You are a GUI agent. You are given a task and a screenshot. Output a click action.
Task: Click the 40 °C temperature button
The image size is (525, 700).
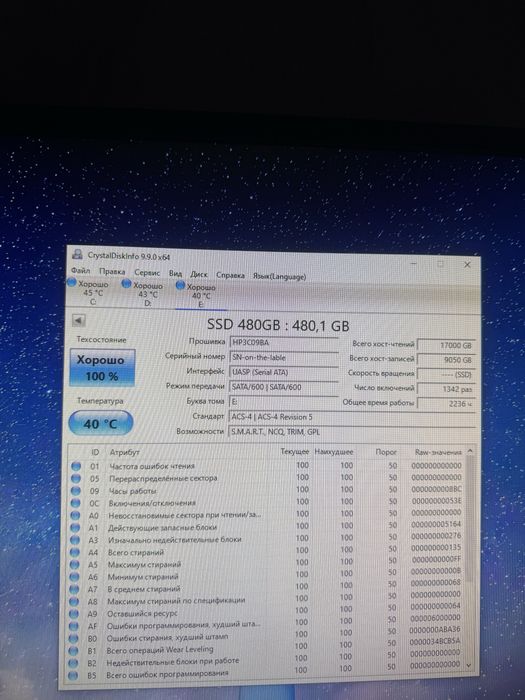click(101, 423)
